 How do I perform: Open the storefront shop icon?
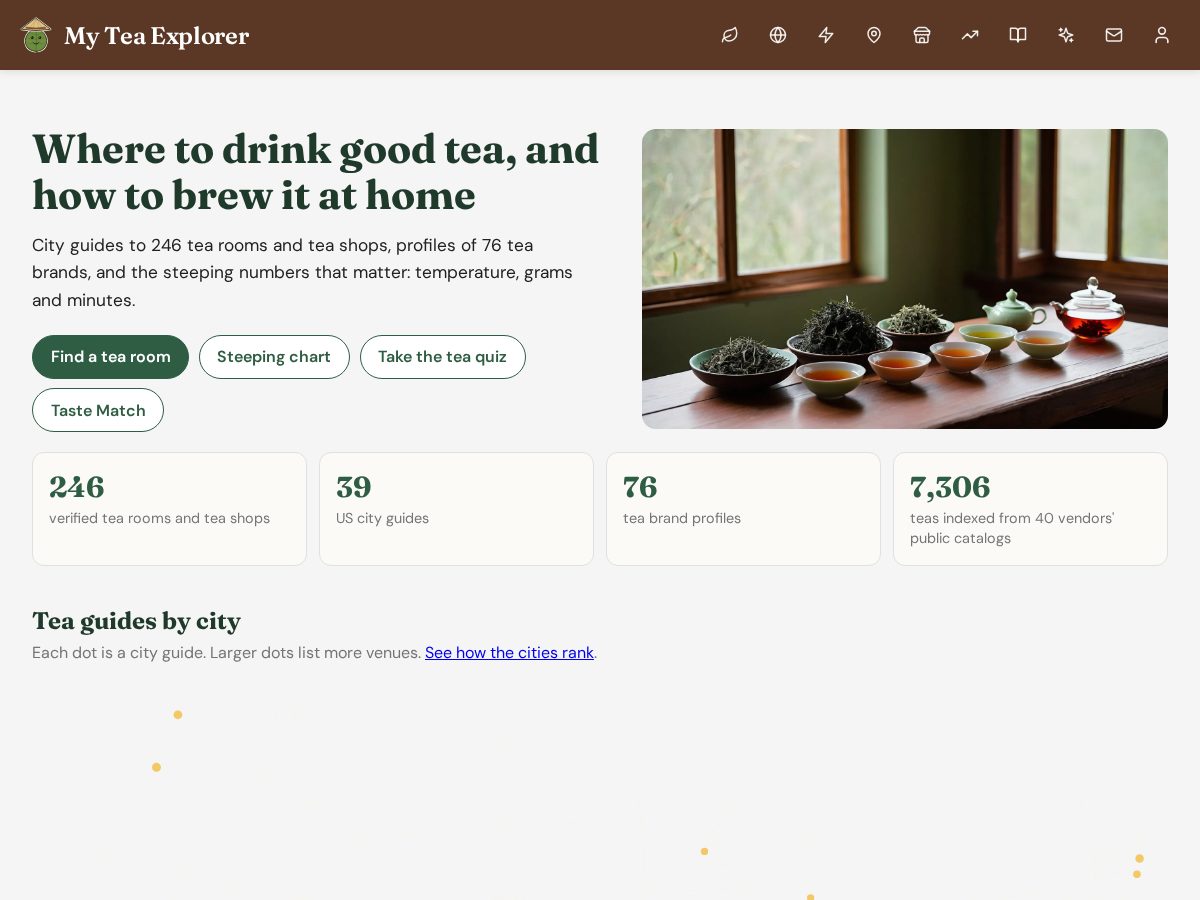click(x=922, y=35)
